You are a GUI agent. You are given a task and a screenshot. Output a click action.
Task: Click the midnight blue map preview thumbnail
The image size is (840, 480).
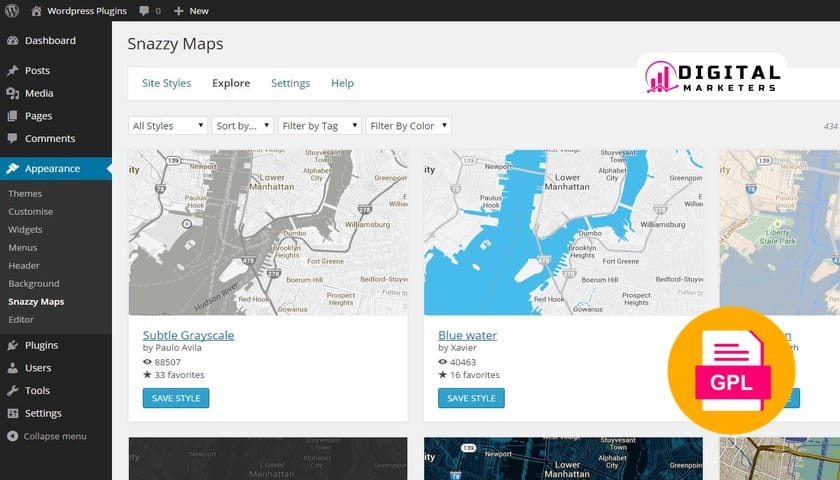coord(564,459)
